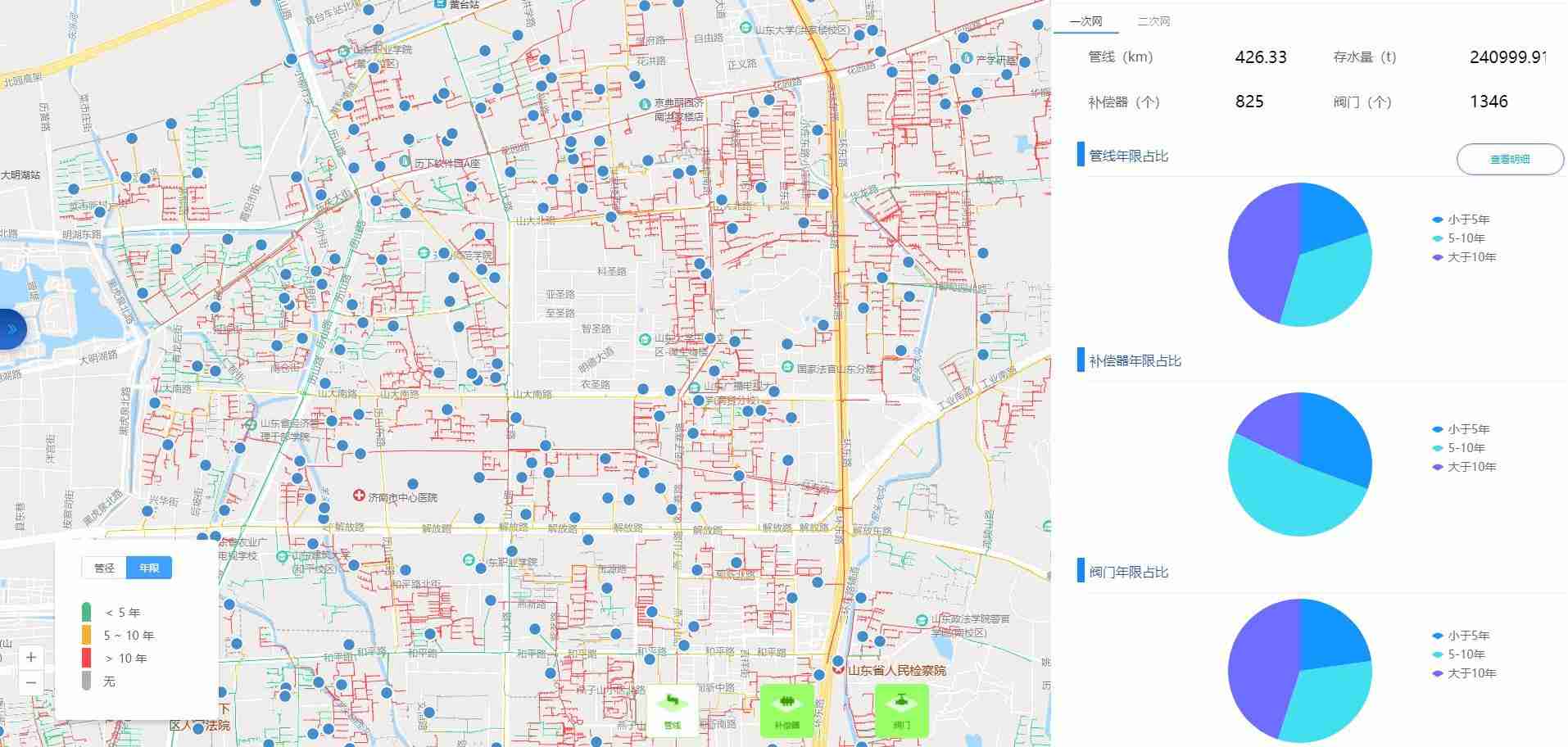Image resolution: width=1568 pixels, height=747 pixels.
Task: Select the 年限 legend mode
Action: pyautogui.click(x=149, y=568)
